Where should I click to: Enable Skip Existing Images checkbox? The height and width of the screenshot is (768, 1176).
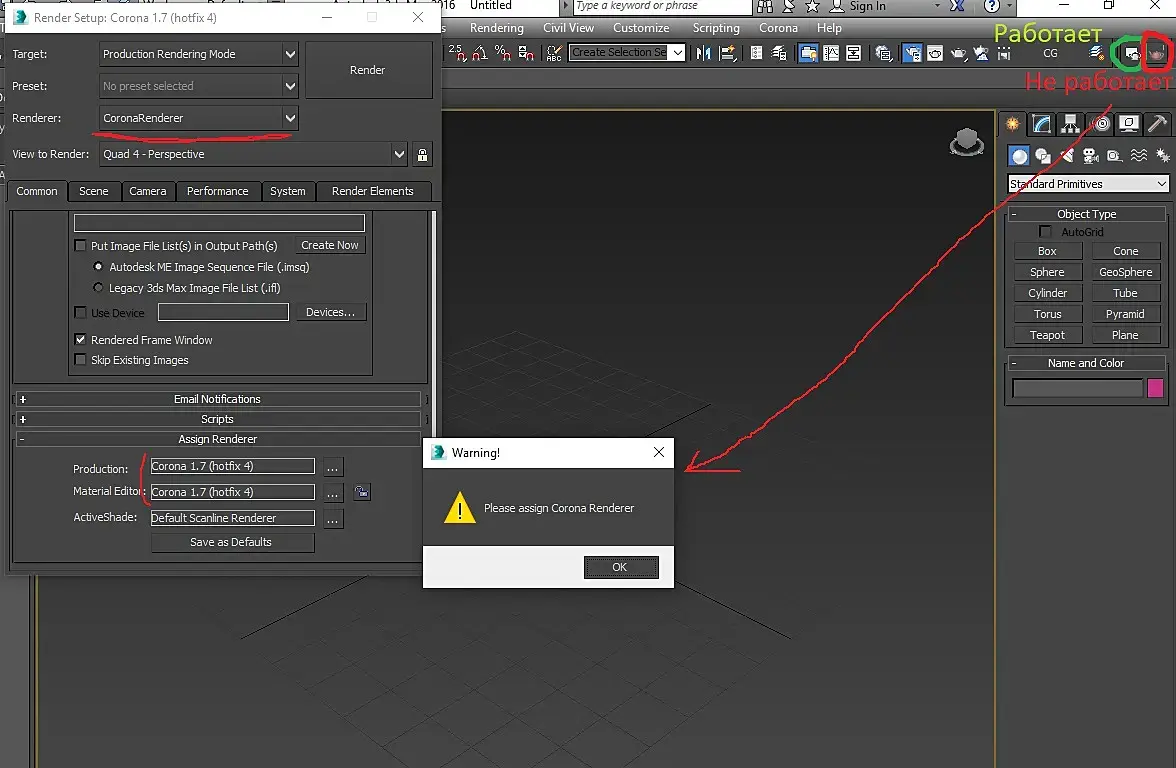(x=80, y=359)
